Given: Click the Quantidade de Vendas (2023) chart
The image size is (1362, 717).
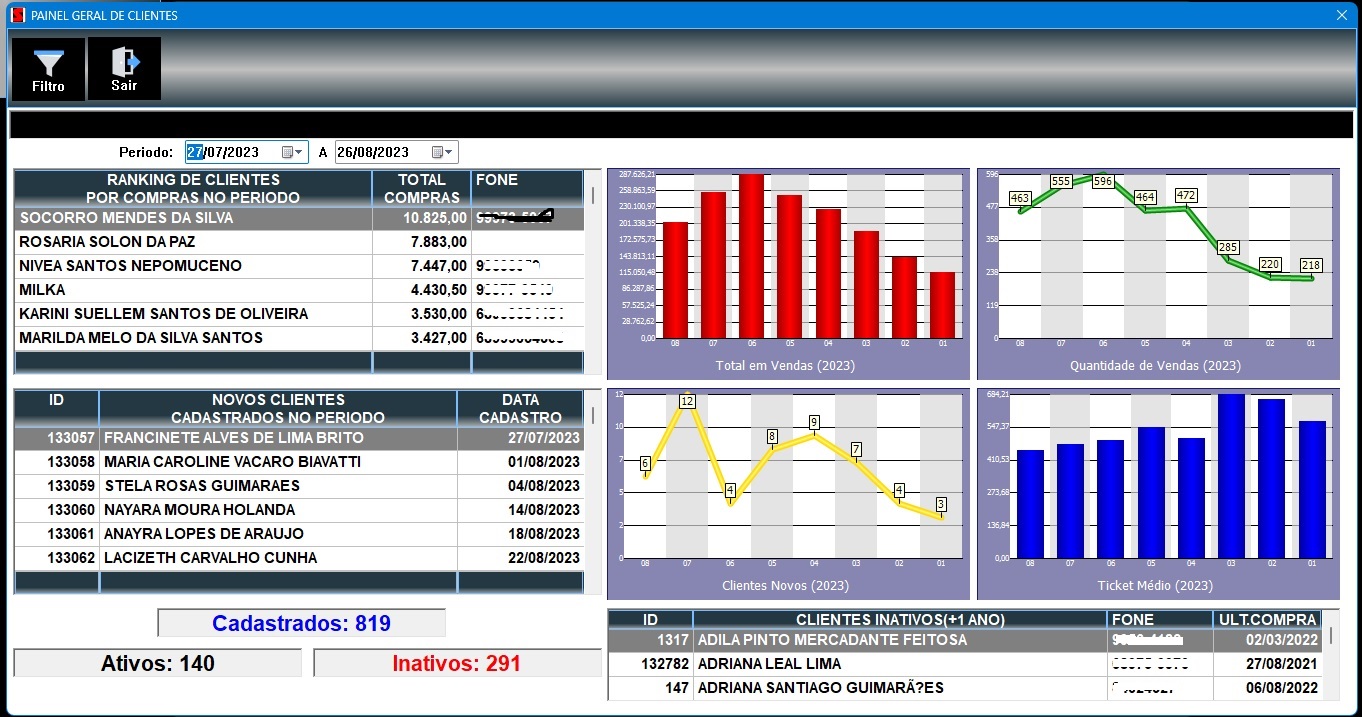Looking at the screenshot, I should coord(1158,273).
